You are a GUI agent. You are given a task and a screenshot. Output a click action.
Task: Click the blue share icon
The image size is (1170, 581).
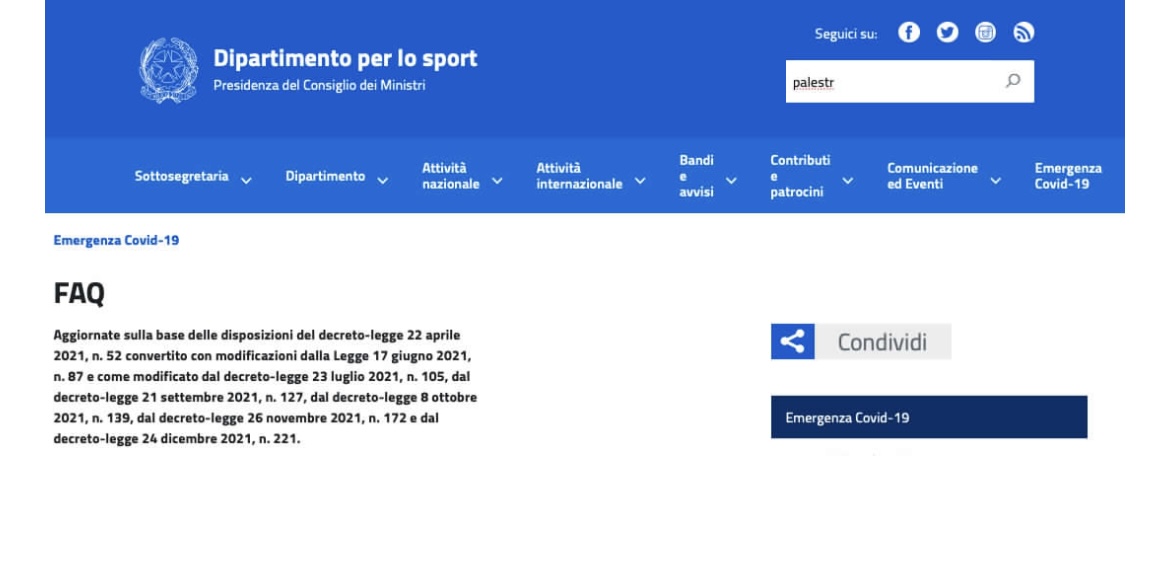[x=792, y=342]
